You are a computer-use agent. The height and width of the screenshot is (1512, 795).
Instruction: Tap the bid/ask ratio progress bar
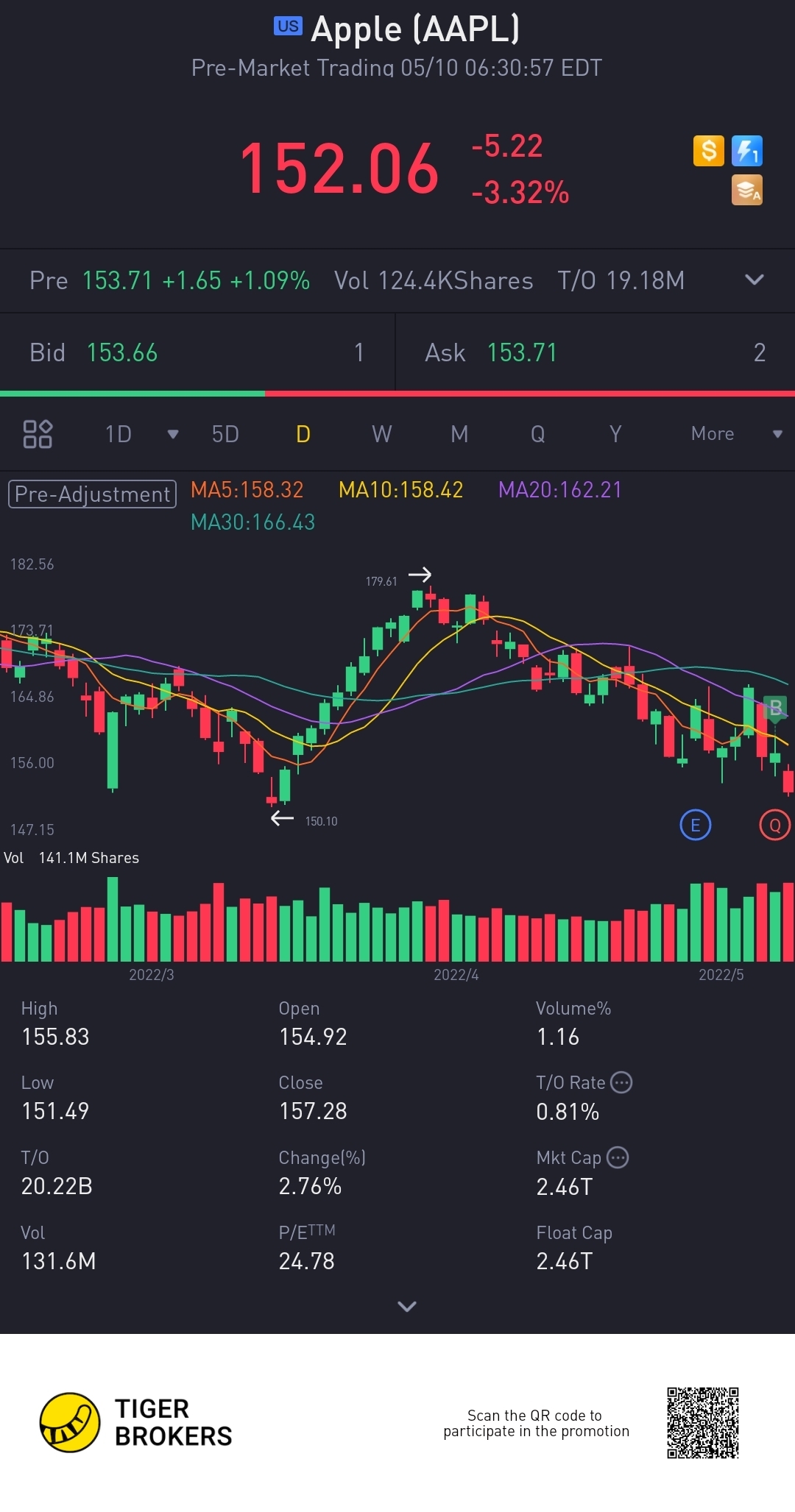pyautogui.click(x=397, y=394)
